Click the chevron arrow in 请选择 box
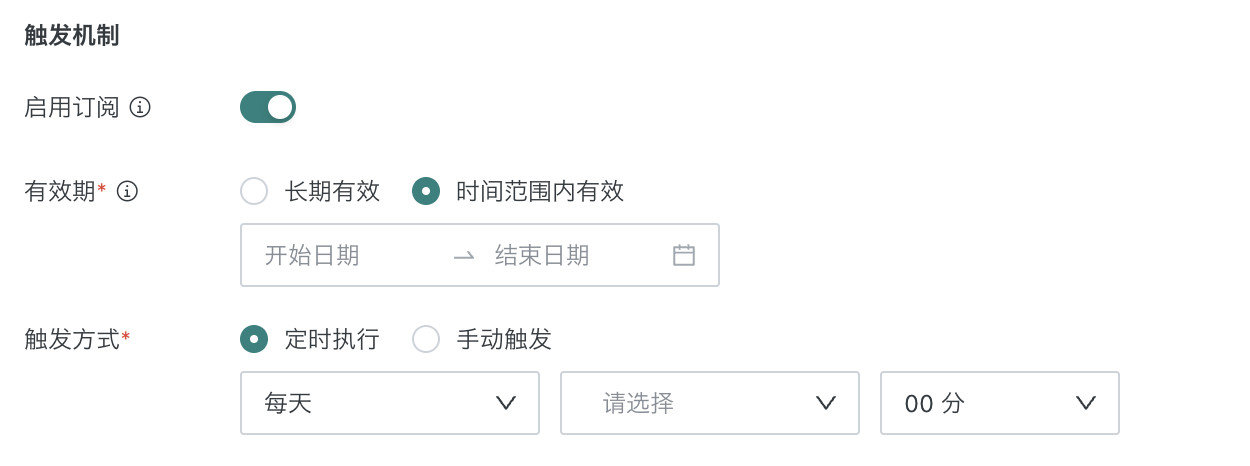The width and height of the screenshot is (1250, 466). [x=826, y=403]
